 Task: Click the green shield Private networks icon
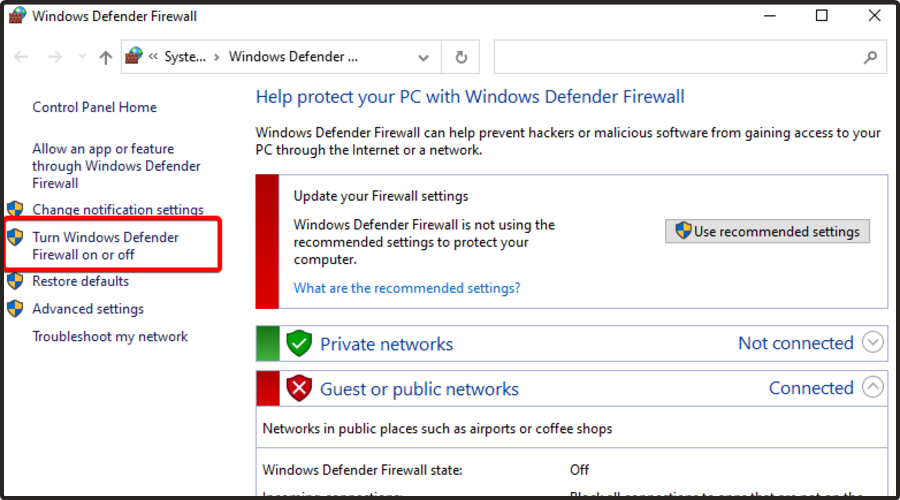coord(299,343)
